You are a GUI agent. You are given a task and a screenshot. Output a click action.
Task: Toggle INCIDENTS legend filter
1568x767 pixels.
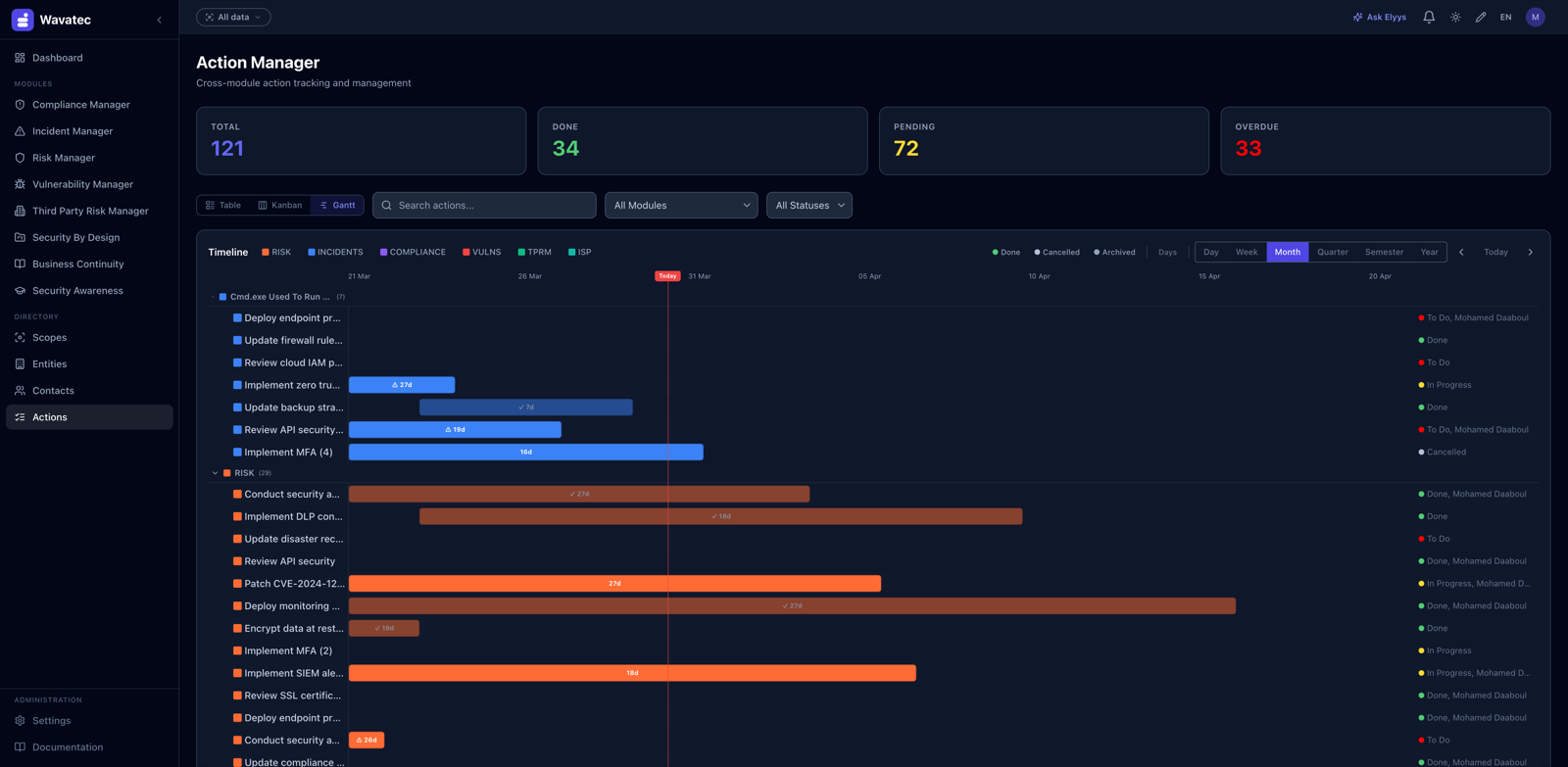335,252
